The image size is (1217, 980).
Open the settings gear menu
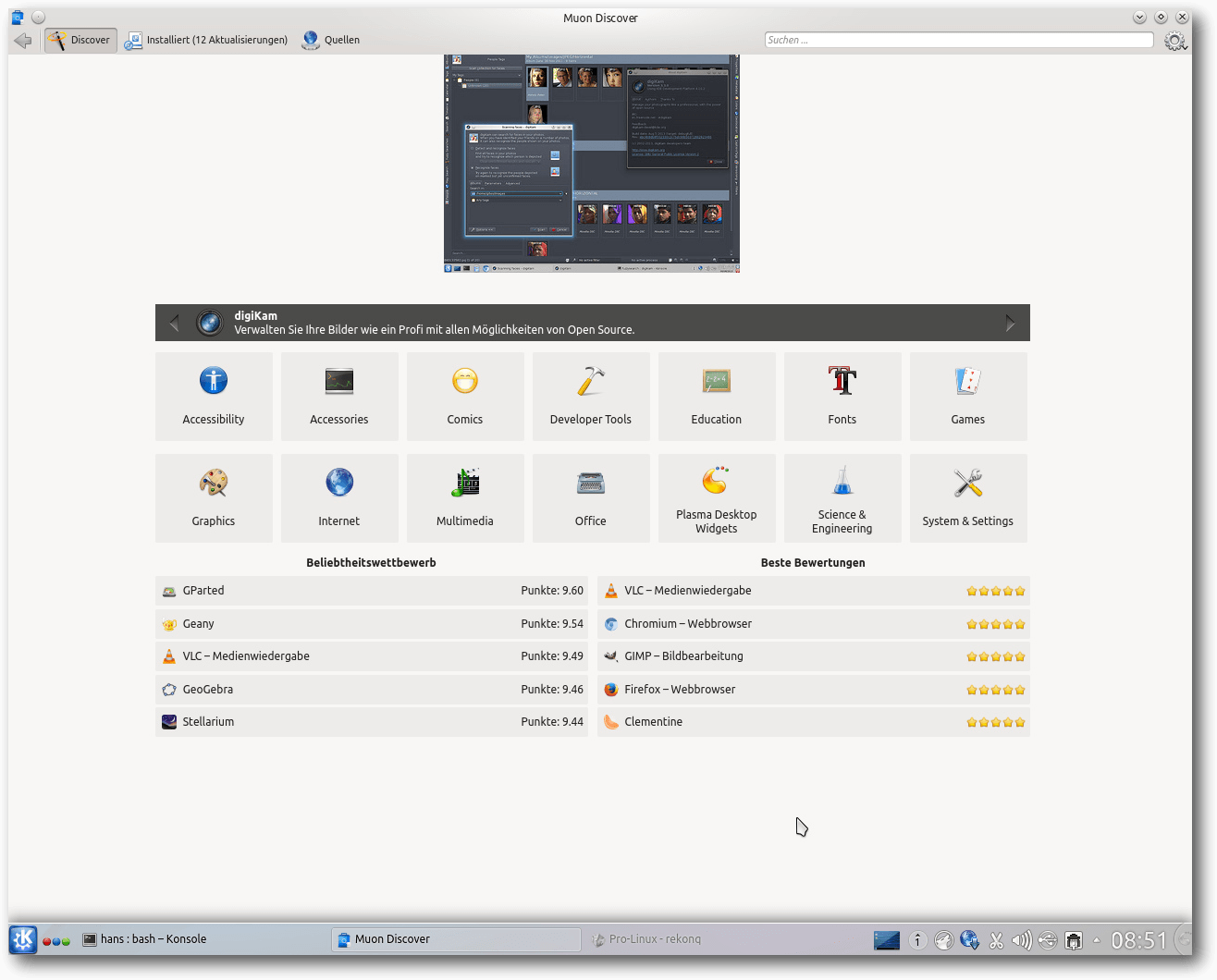pos(1174,41)
